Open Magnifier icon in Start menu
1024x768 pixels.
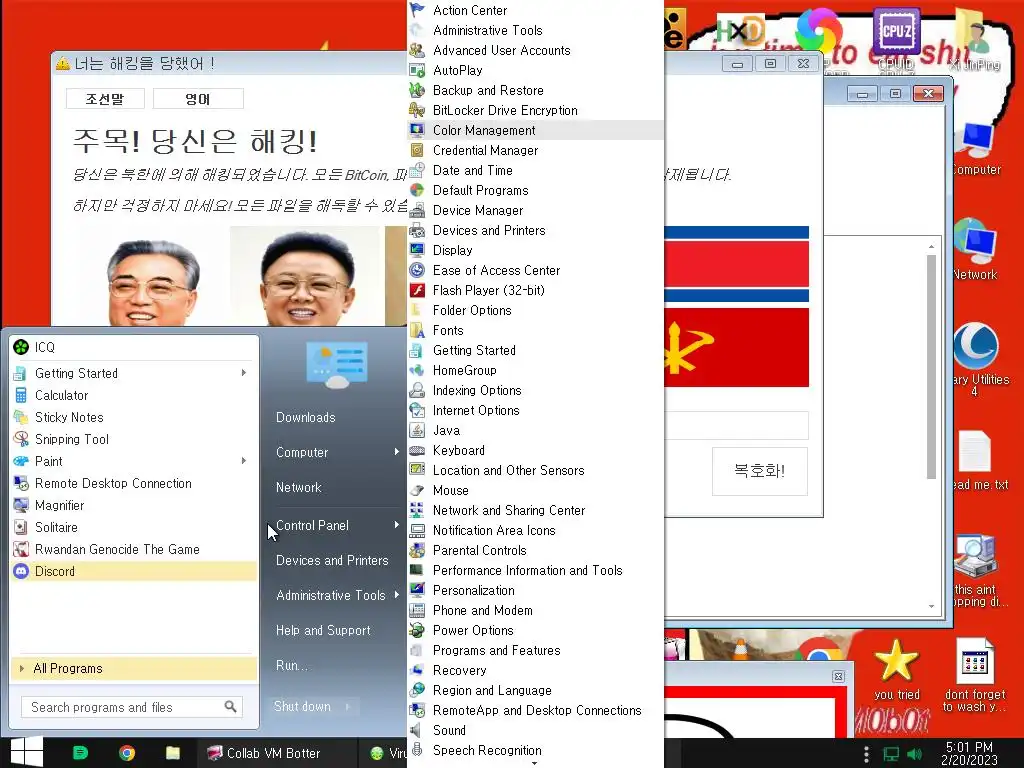click(x=21, y=505)
